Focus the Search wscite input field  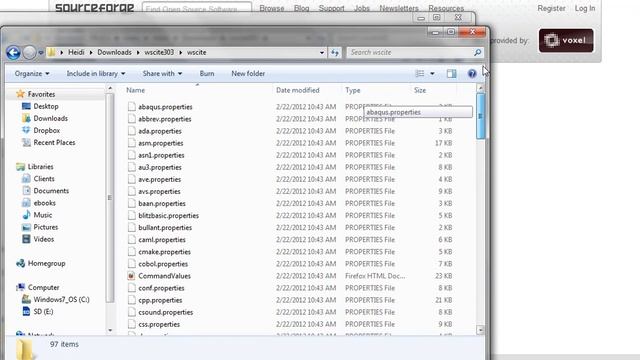pos(410,52)
